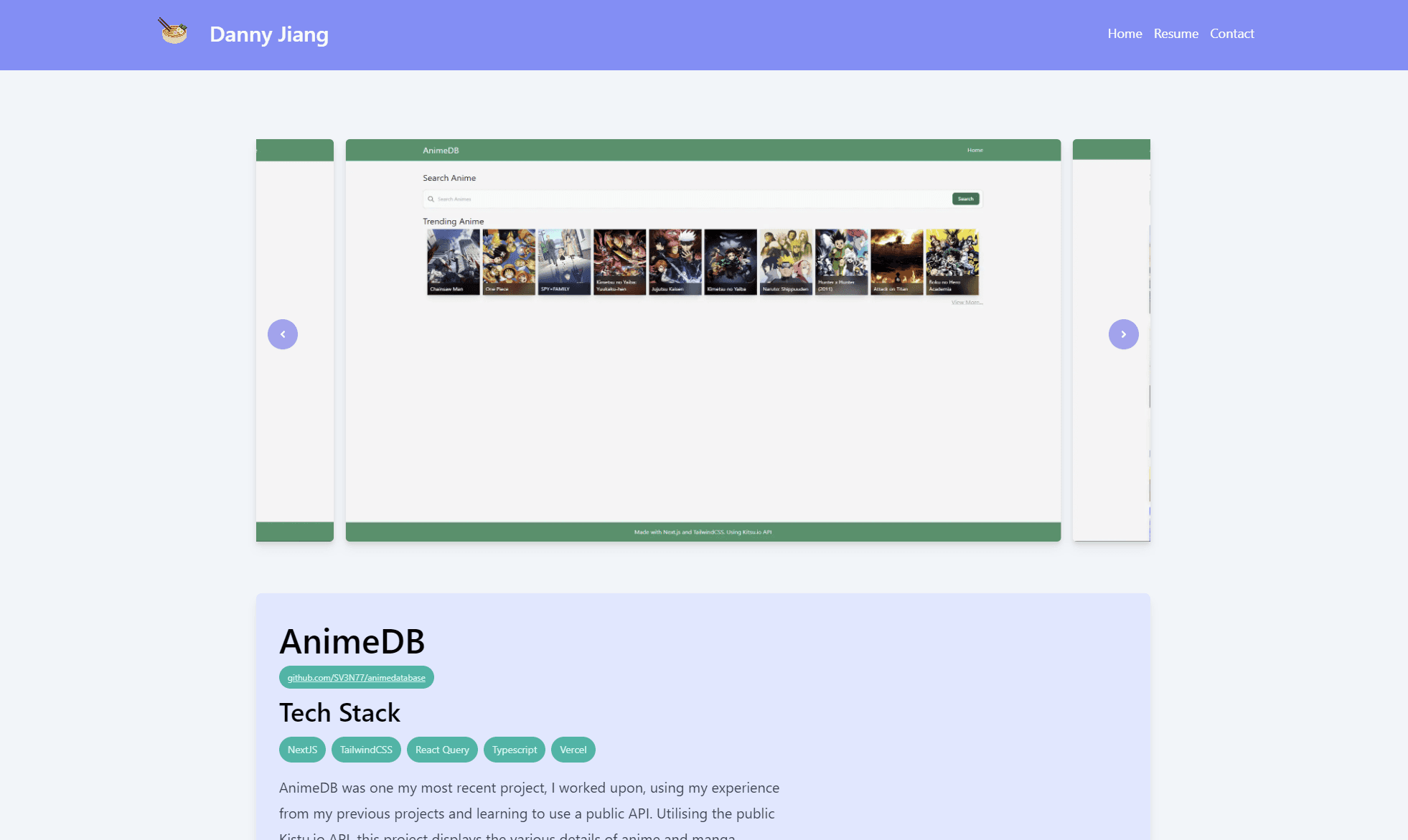Click View More link in screenshot
Viewport: 1408px width, 840px height.
click(x=967, y=302)
